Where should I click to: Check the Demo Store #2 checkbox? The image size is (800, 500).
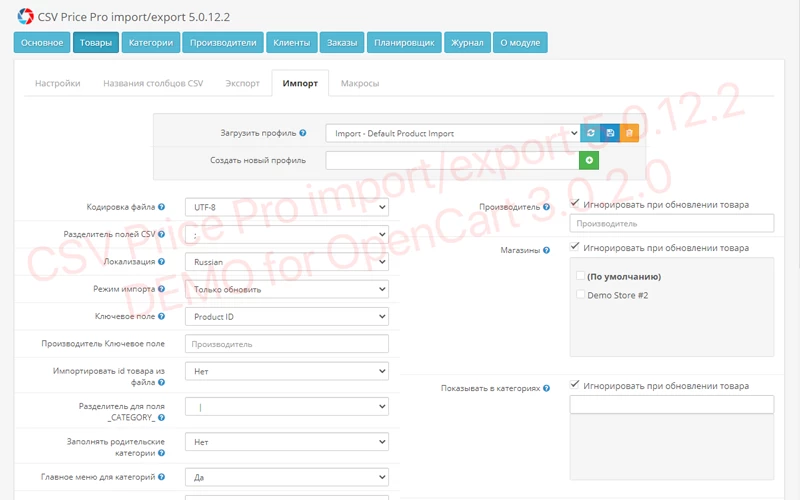coord(580,294)
